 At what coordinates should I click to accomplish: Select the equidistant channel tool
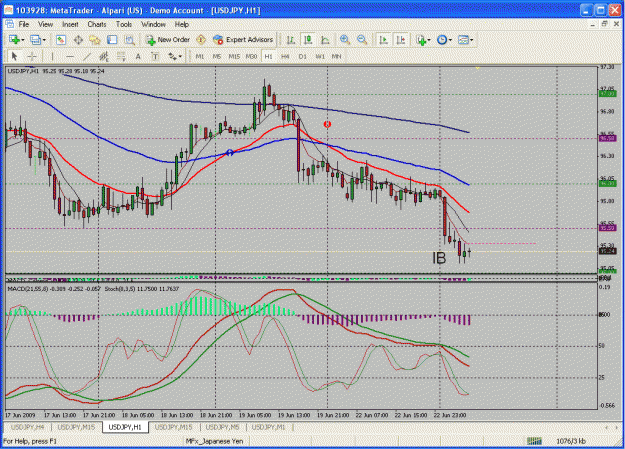104,56
